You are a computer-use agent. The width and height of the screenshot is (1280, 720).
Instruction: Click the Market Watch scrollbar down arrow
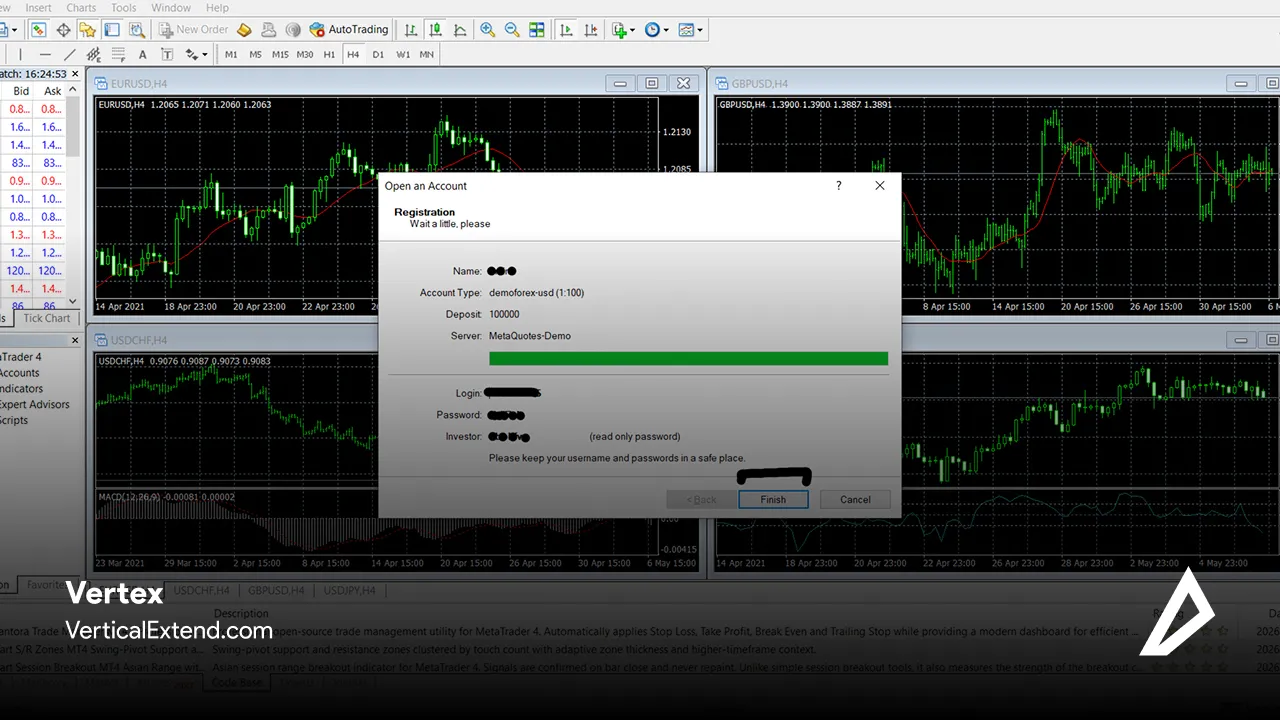[73, 301]
